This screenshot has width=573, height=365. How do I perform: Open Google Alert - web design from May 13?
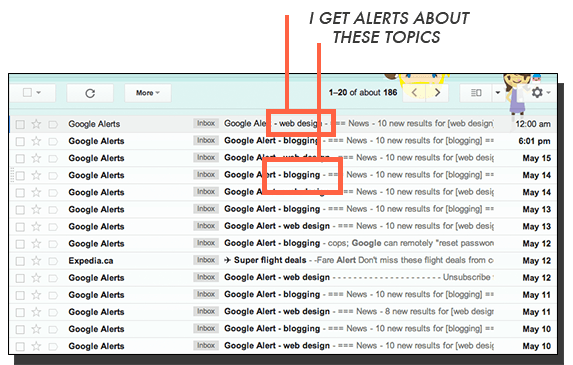point(277,226)
